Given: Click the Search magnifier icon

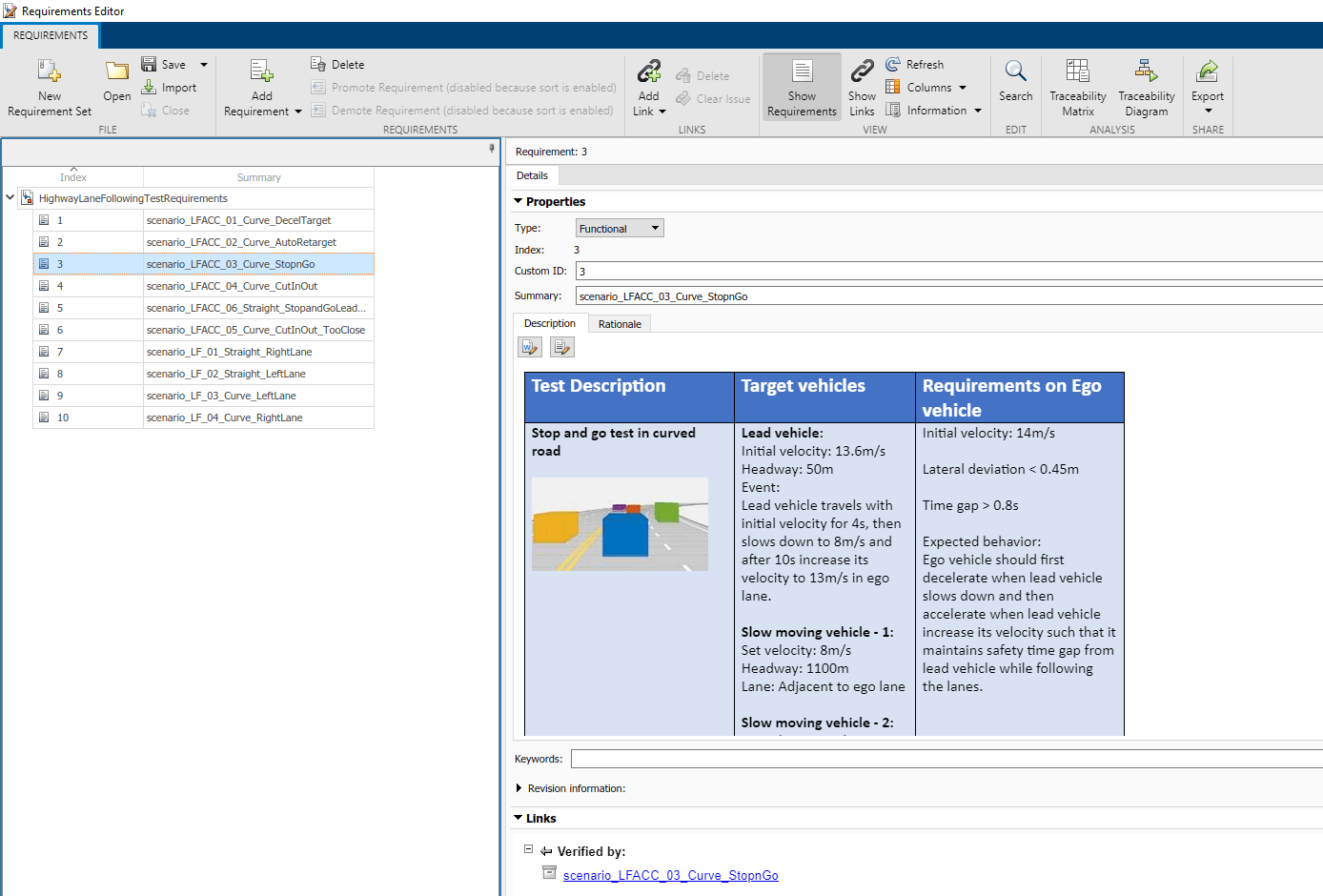Looking at the screenshot, I should [1015, 71].
